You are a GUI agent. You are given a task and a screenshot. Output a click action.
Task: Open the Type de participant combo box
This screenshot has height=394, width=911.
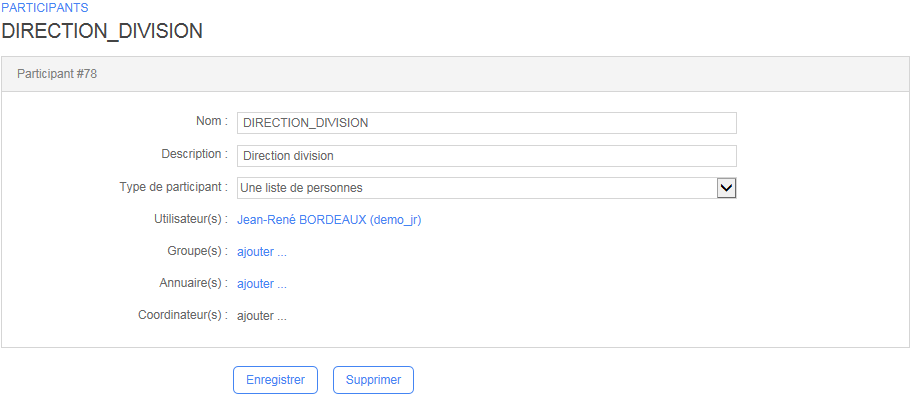click(x=487, y=188)
